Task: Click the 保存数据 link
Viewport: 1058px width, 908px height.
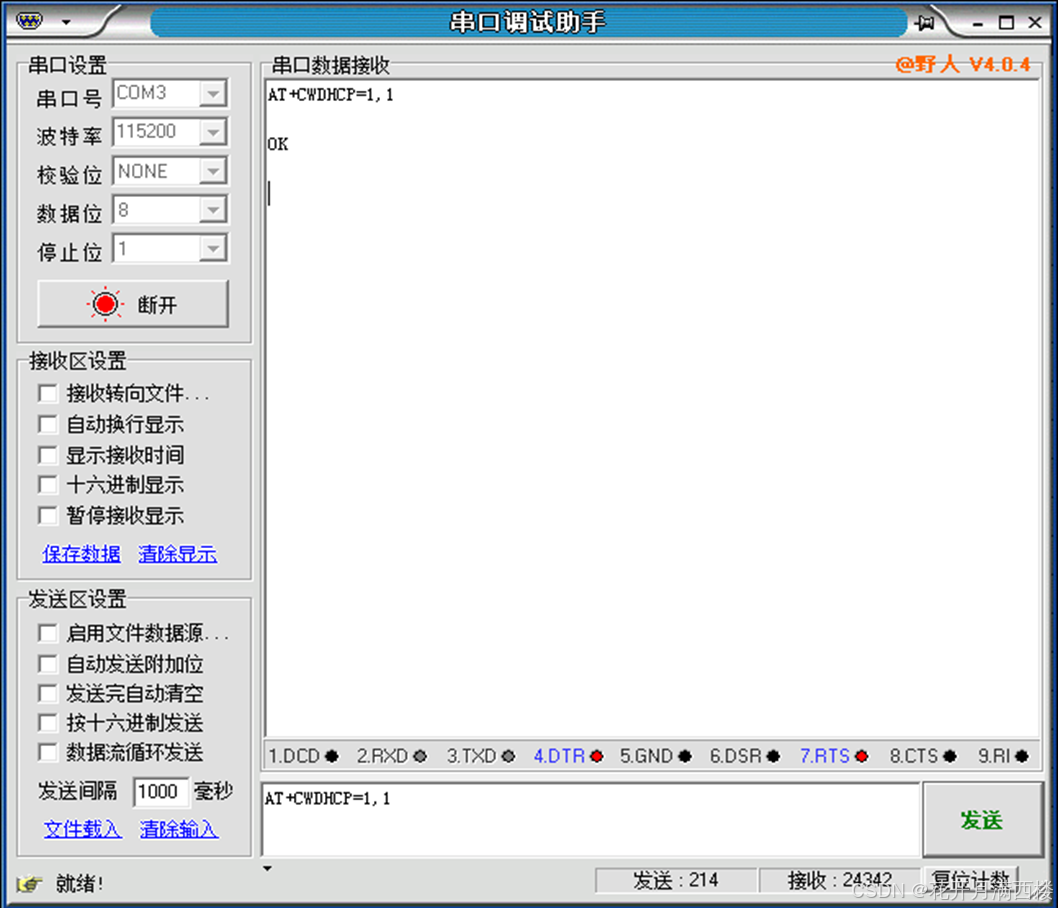Action: [x=82, y=554]
